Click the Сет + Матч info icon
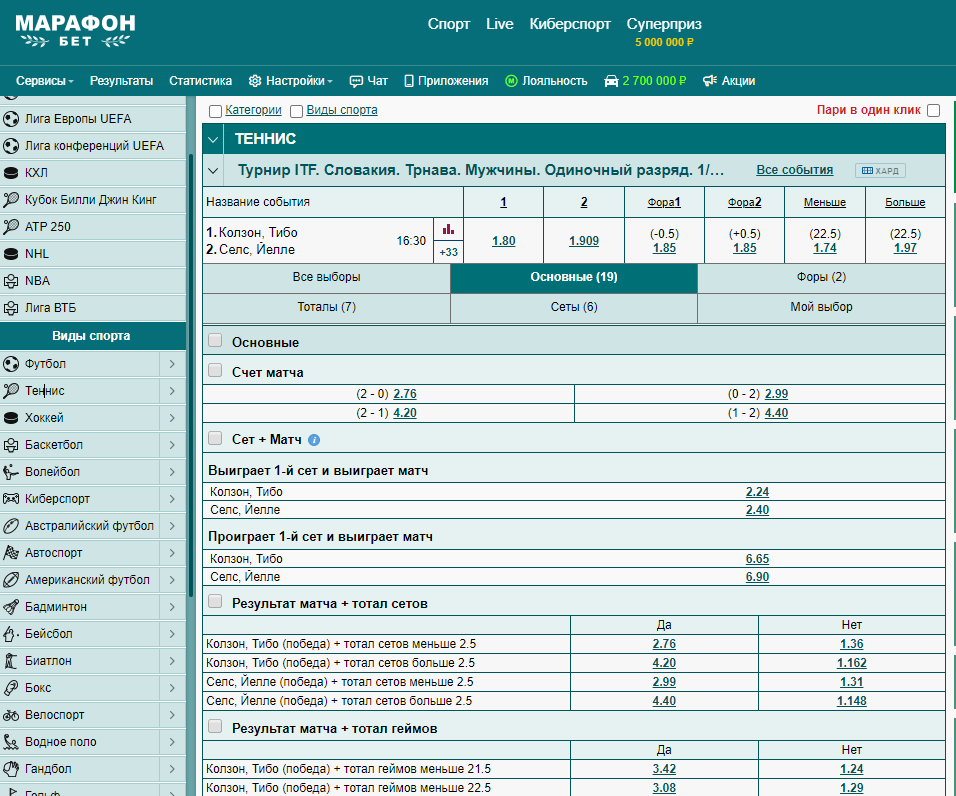Image resolution: width=956 pixels, height=796 pixels. (x=314, y=440)
